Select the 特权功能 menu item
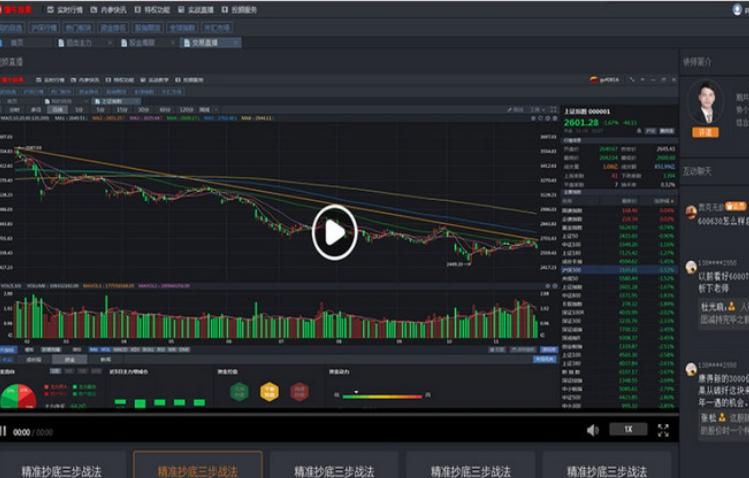749x478 pixels. (152, 10)
